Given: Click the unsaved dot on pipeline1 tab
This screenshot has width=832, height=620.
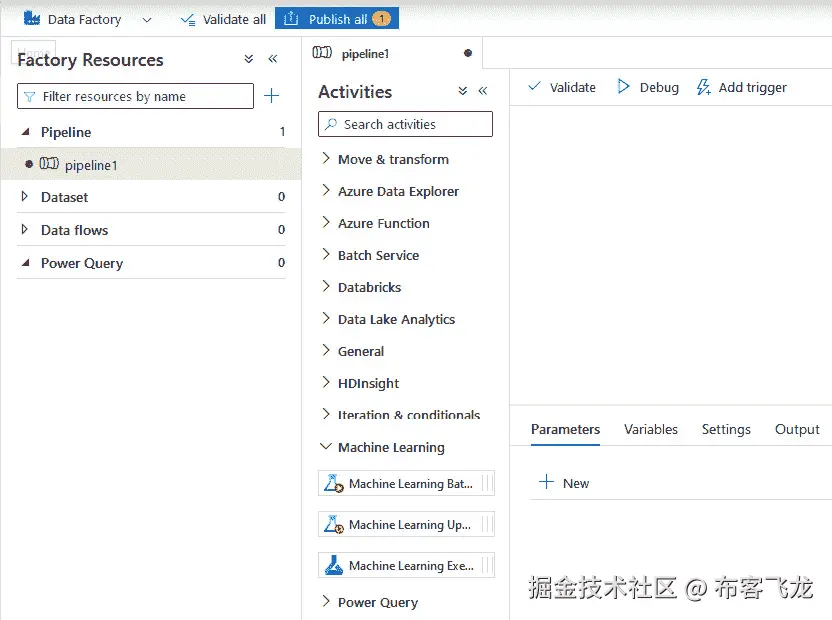Looking at the screenshot, I should coord(467,53).
